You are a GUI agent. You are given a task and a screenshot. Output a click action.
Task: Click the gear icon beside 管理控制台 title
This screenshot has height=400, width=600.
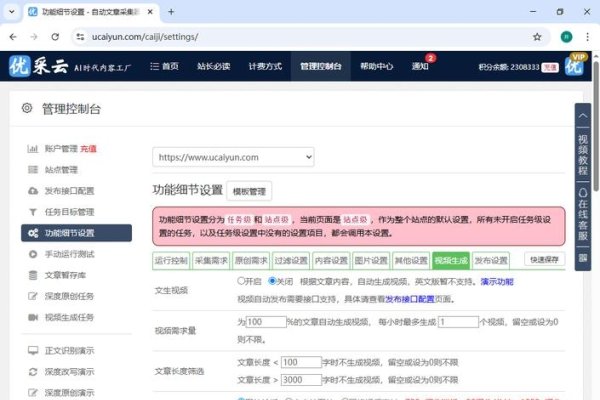[27, 108]
